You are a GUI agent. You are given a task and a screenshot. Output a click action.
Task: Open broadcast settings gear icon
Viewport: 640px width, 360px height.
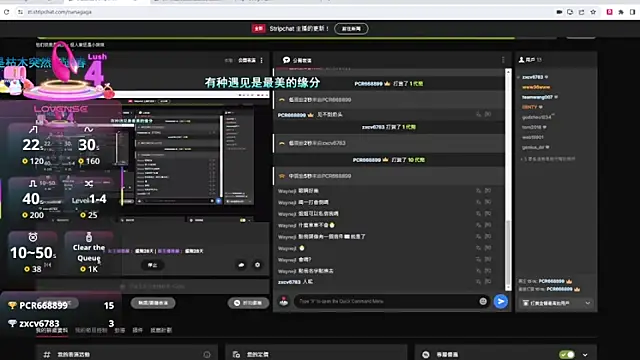tap(258, 265)
